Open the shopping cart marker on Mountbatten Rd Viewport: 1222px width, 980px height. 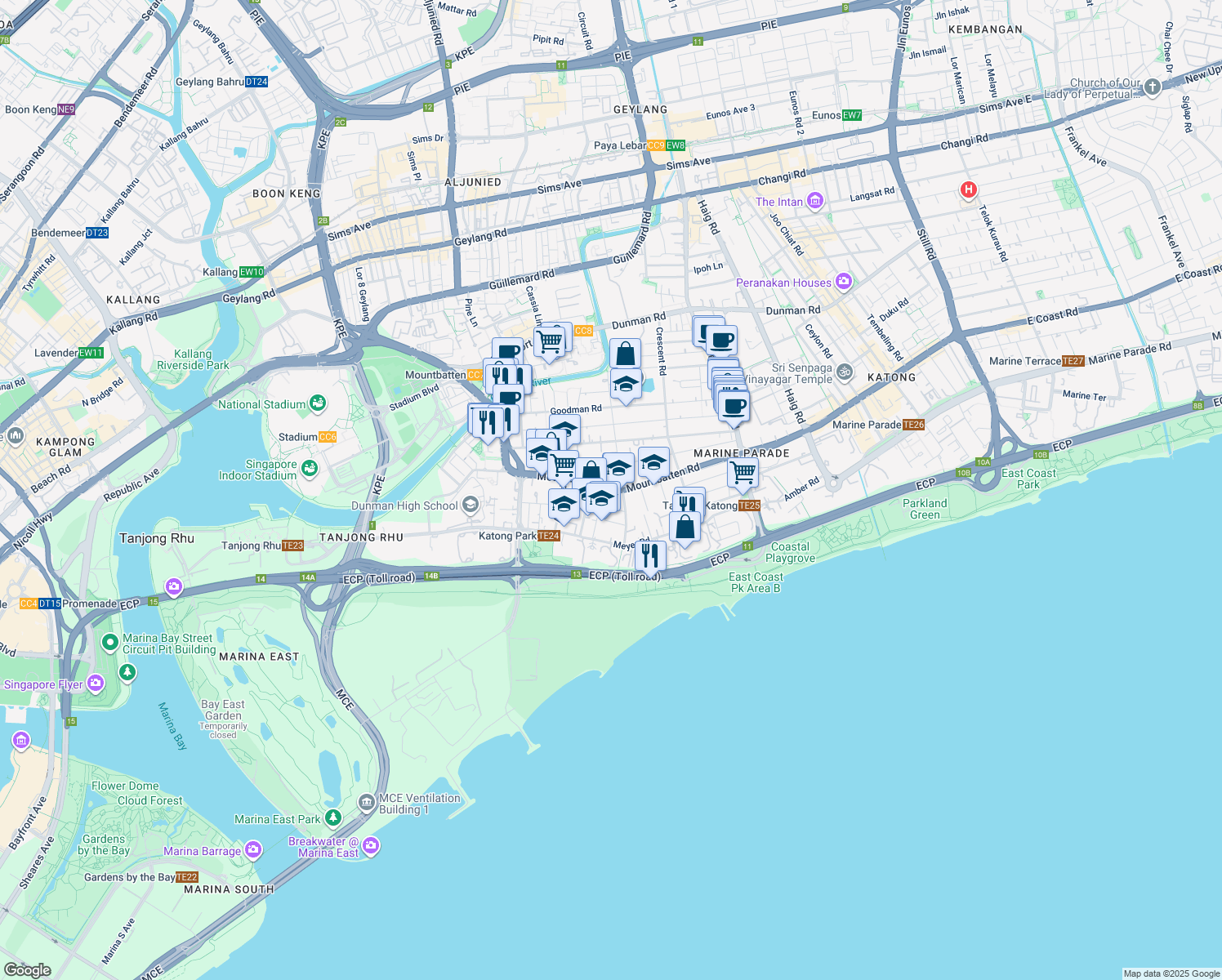tap(563, 467)
